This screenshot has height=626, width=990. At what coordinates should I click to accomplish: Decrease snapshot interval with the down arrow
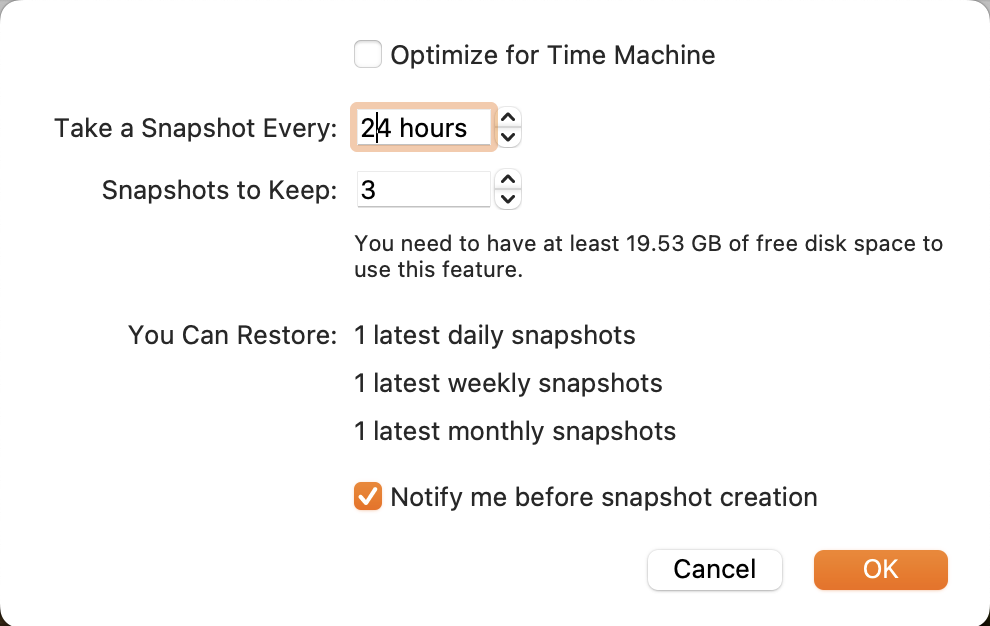click(x=508, y=137)
